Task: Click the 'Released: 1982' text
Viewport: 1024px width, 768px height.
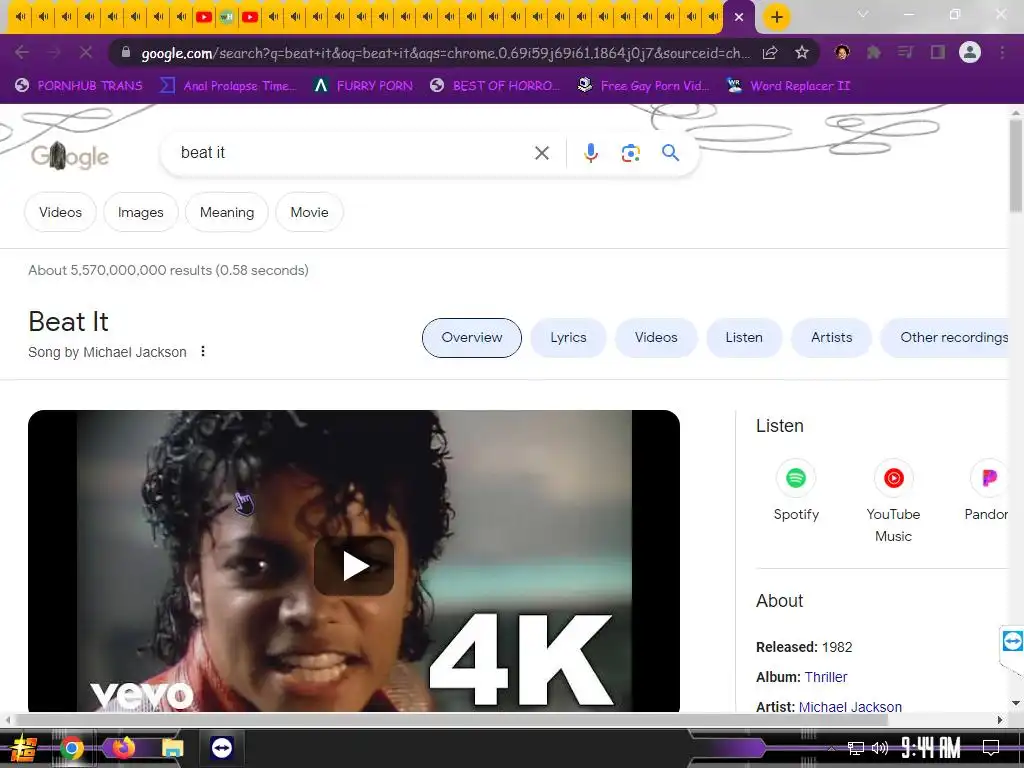Action: click(x=804, y=647)
